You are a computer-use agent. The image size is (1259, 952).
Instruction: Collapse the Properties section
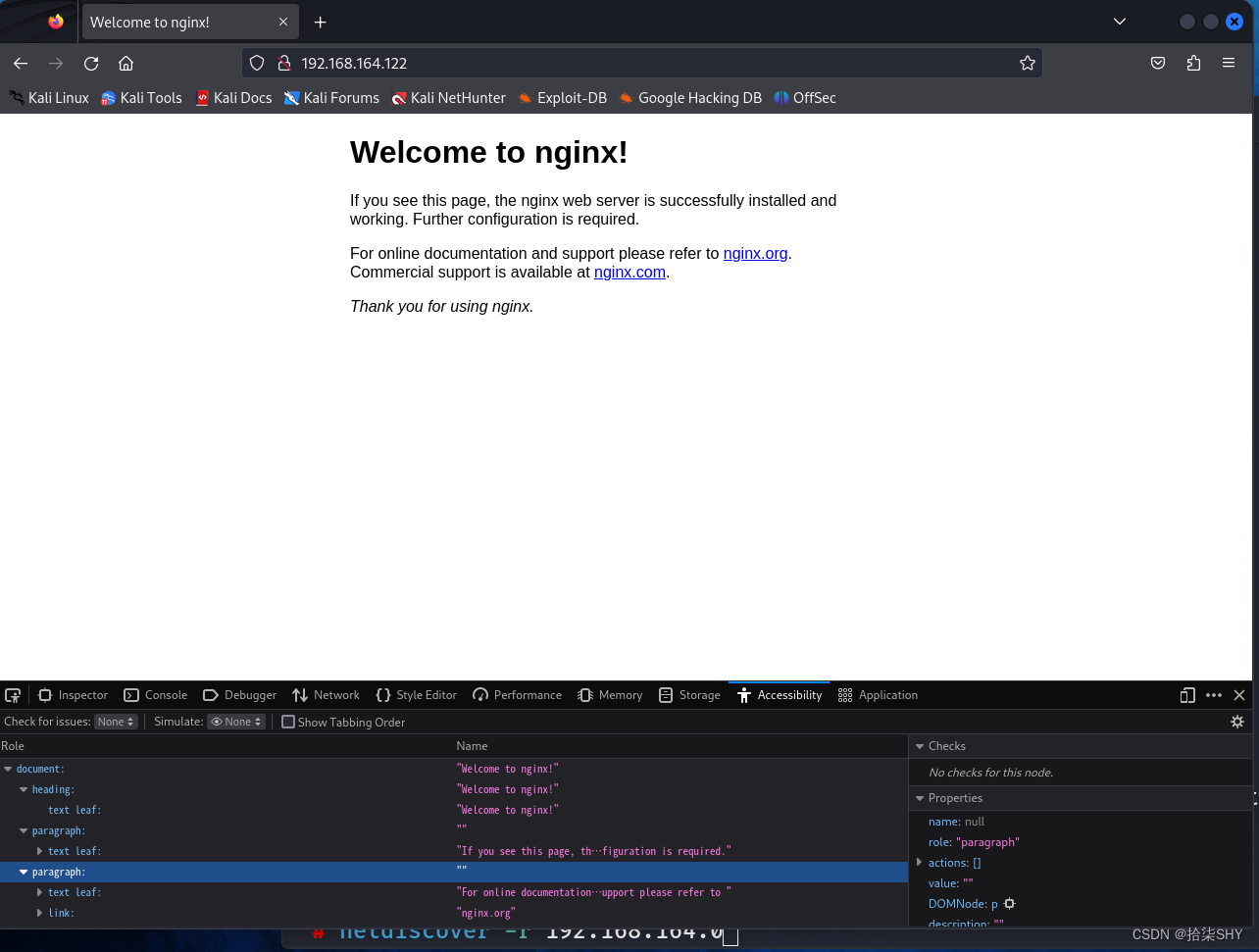click(920, 798)
